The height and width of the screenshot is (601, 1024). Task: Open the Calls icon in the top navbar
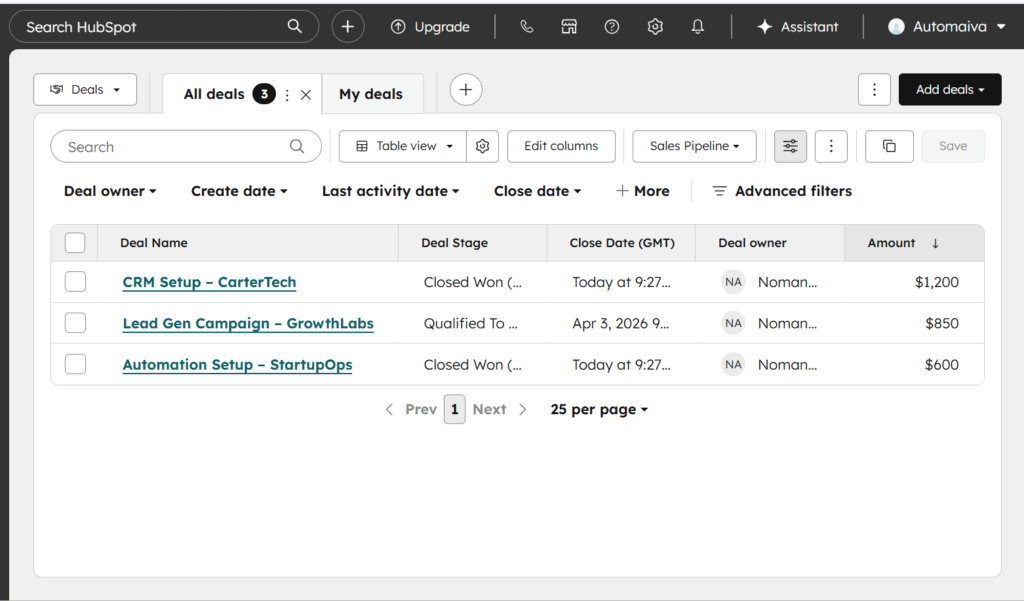coord(527,26)
